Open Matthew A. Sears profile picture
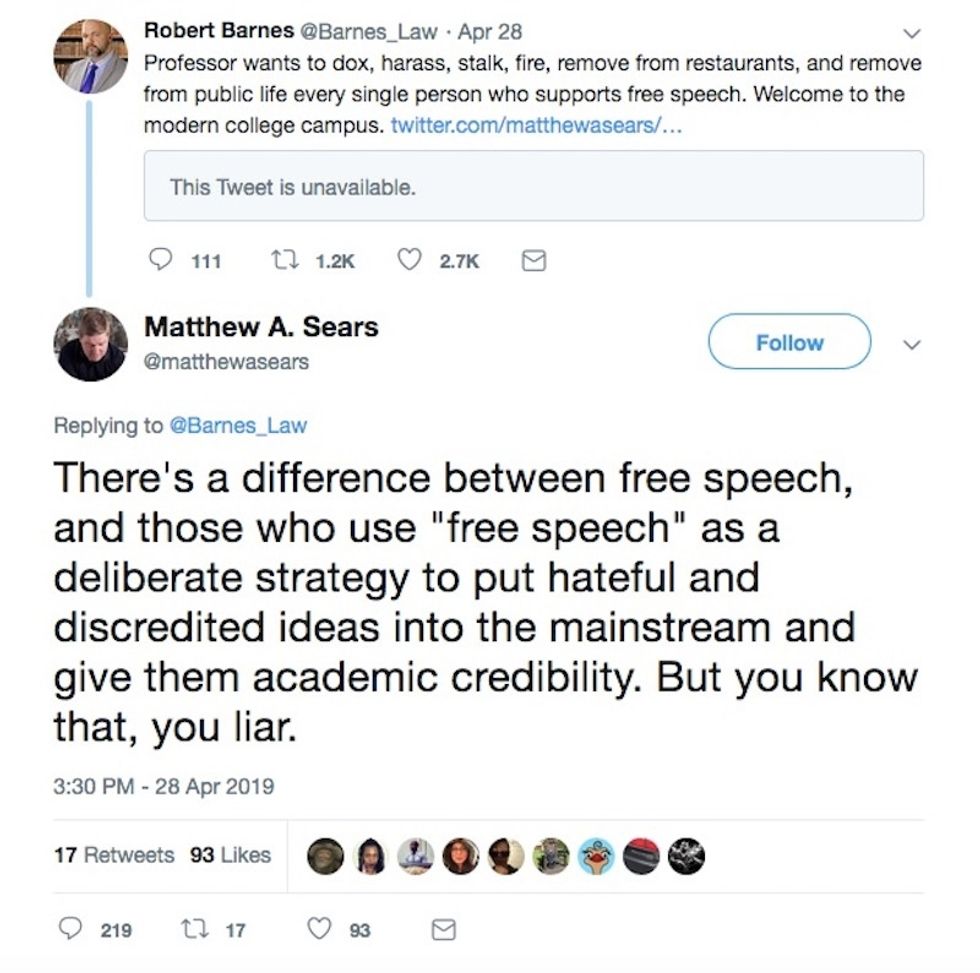The height and width of the screenshot is (973, 980). click(90, 344)
